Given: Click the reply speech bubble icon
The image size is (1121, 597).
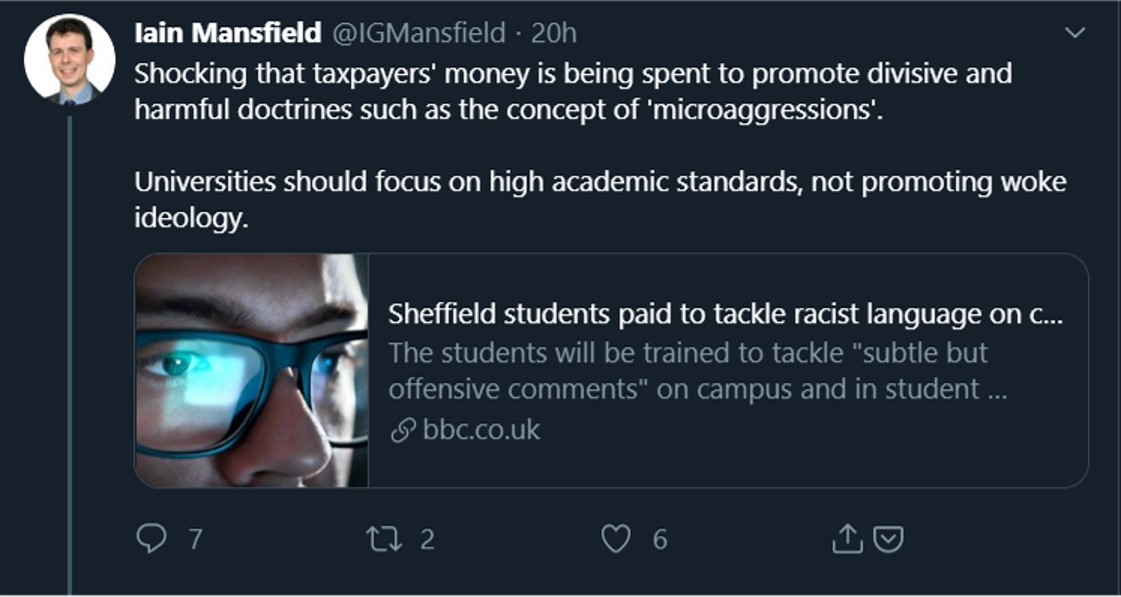Looking at the screenshot, I should pyautogui.click(x=151, y=539).
